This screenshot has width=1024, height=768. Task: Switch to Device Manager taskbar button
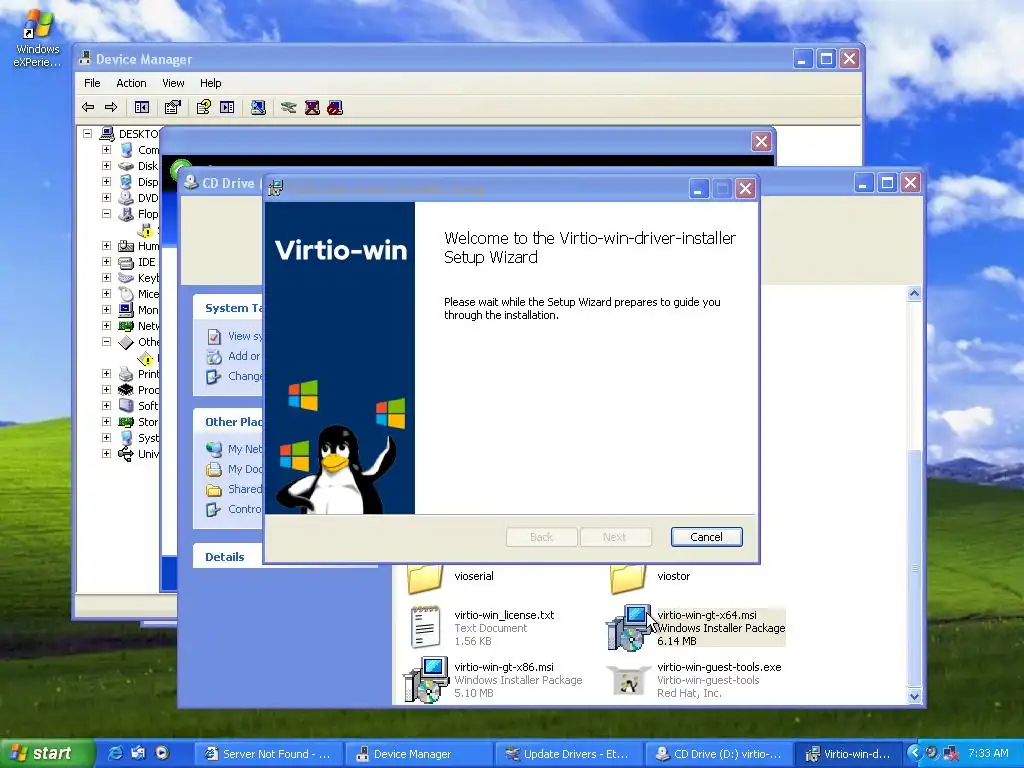click(419, 754)
